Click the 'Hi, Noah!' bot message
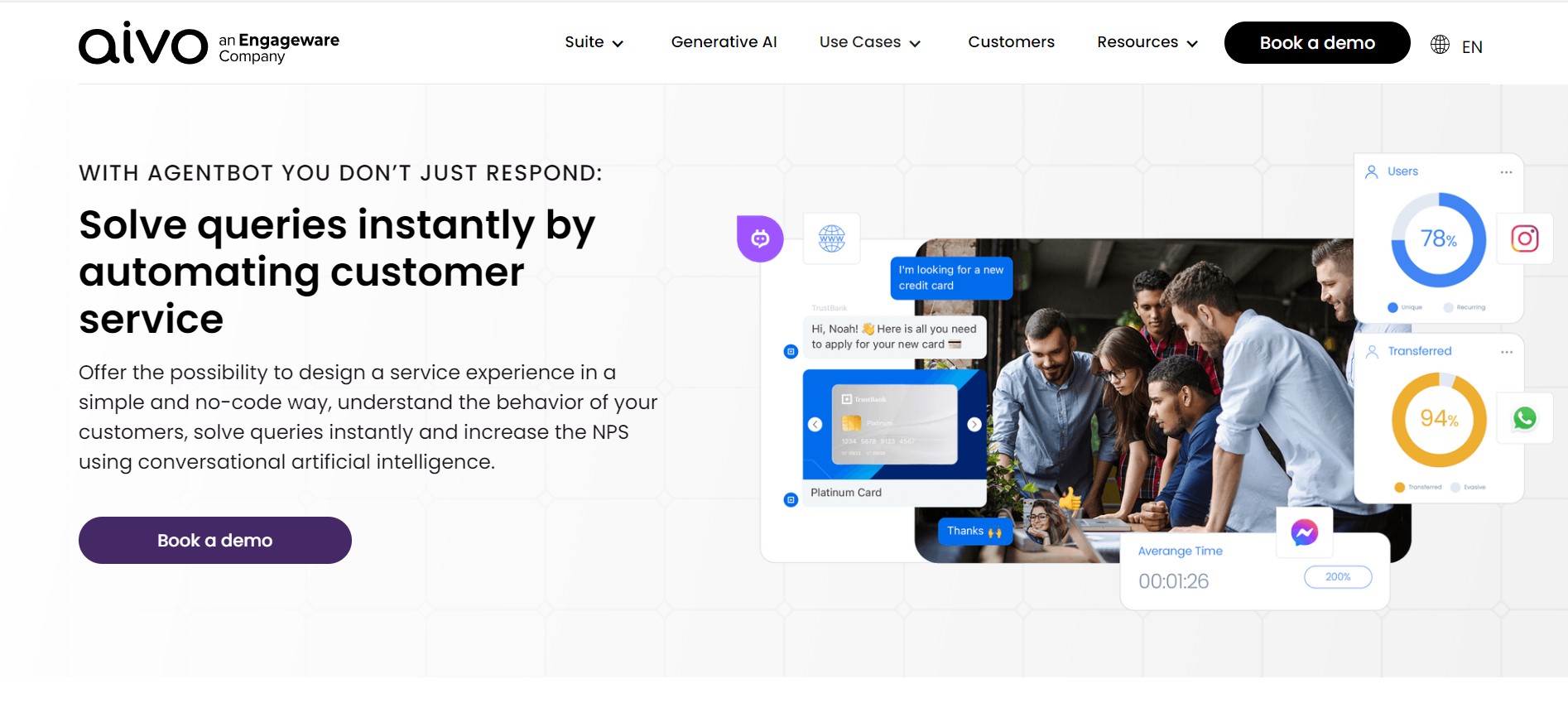 [894, 337]
